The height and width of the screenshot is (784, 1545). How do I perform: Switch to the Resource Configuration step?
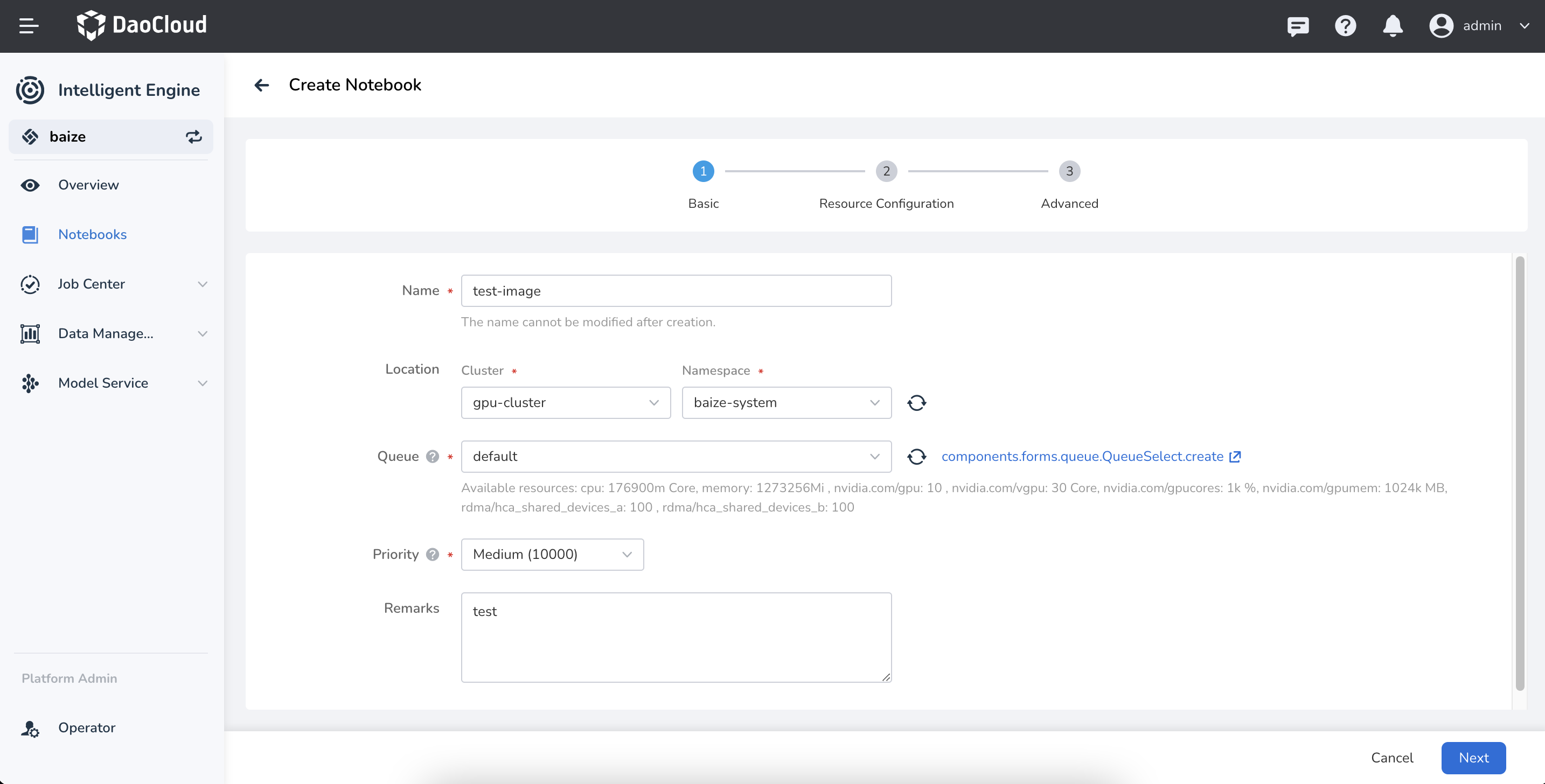(x=887, y=171)
